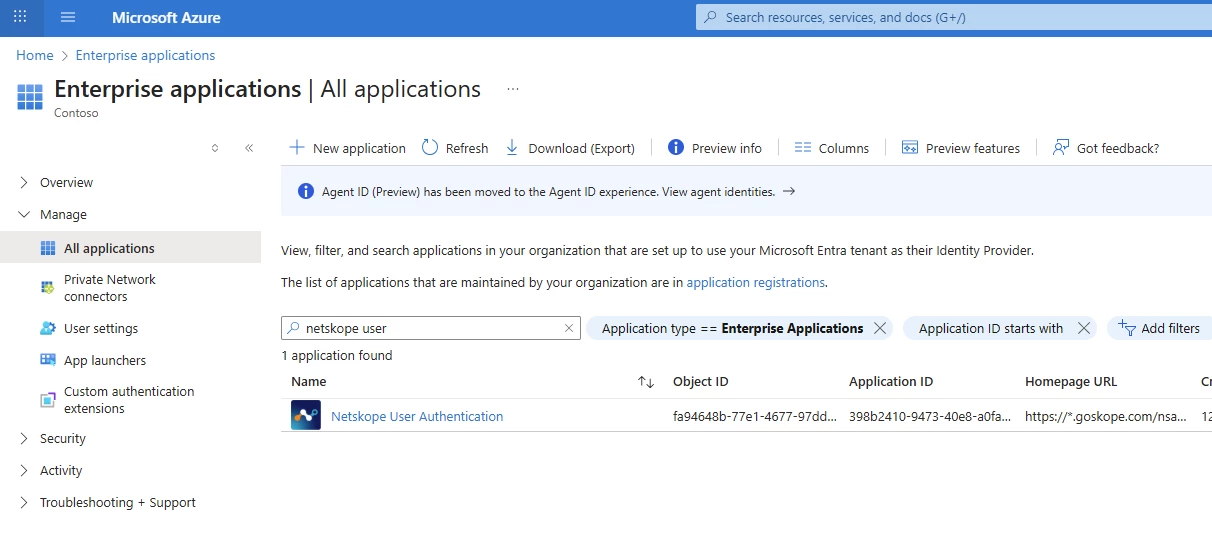Open the Azure app launcher grid icon

click(x=20, y=17)
